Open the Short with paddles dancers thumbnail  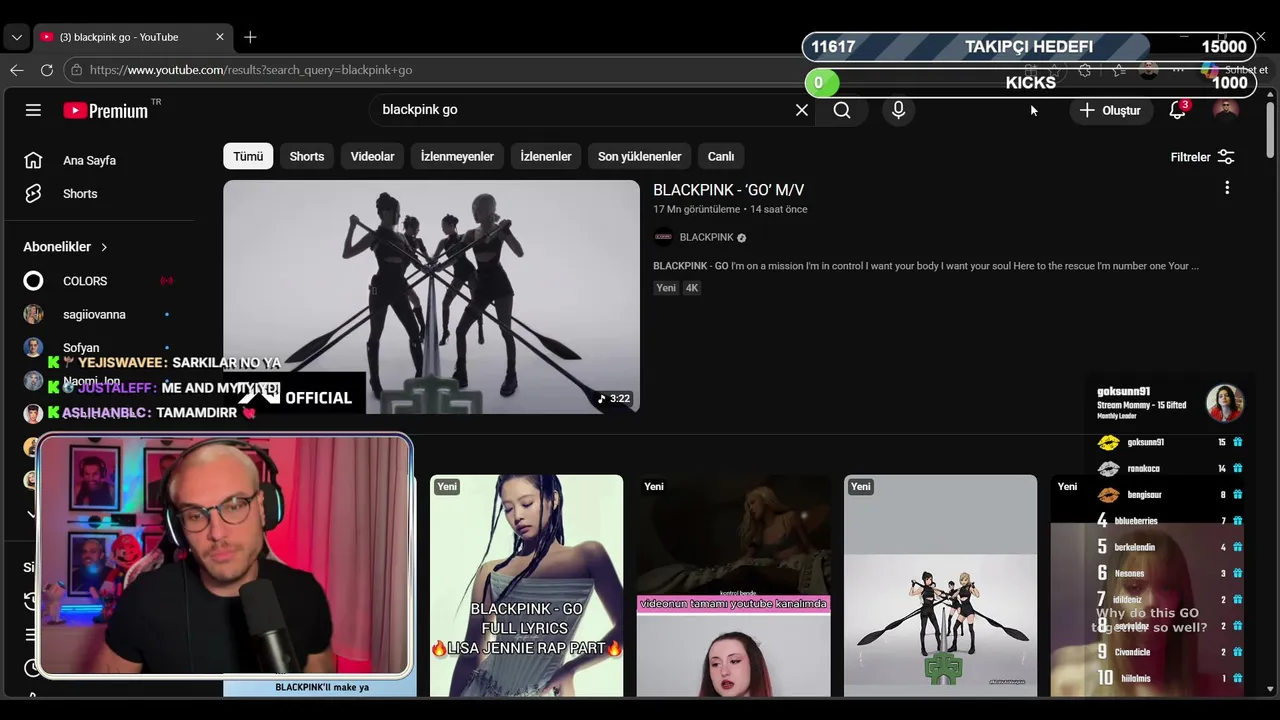point(940,585)
